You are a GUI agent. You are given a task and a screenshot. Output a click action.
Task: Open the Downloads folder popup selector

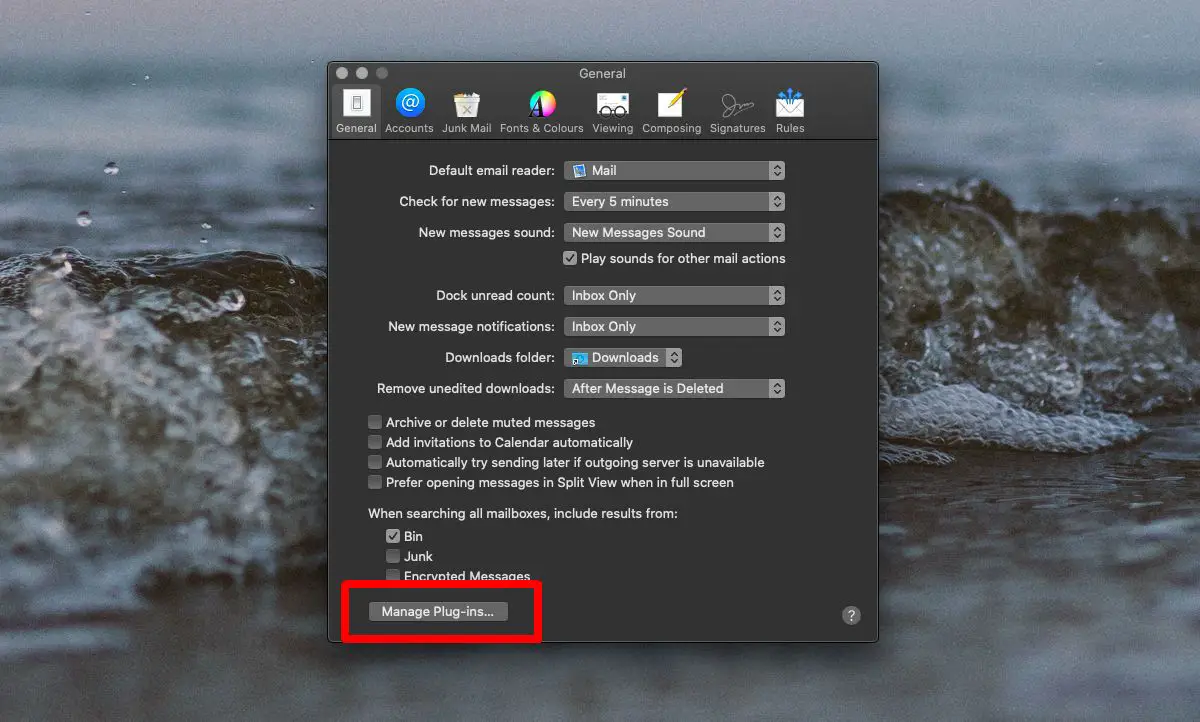(x=624, y=357)
